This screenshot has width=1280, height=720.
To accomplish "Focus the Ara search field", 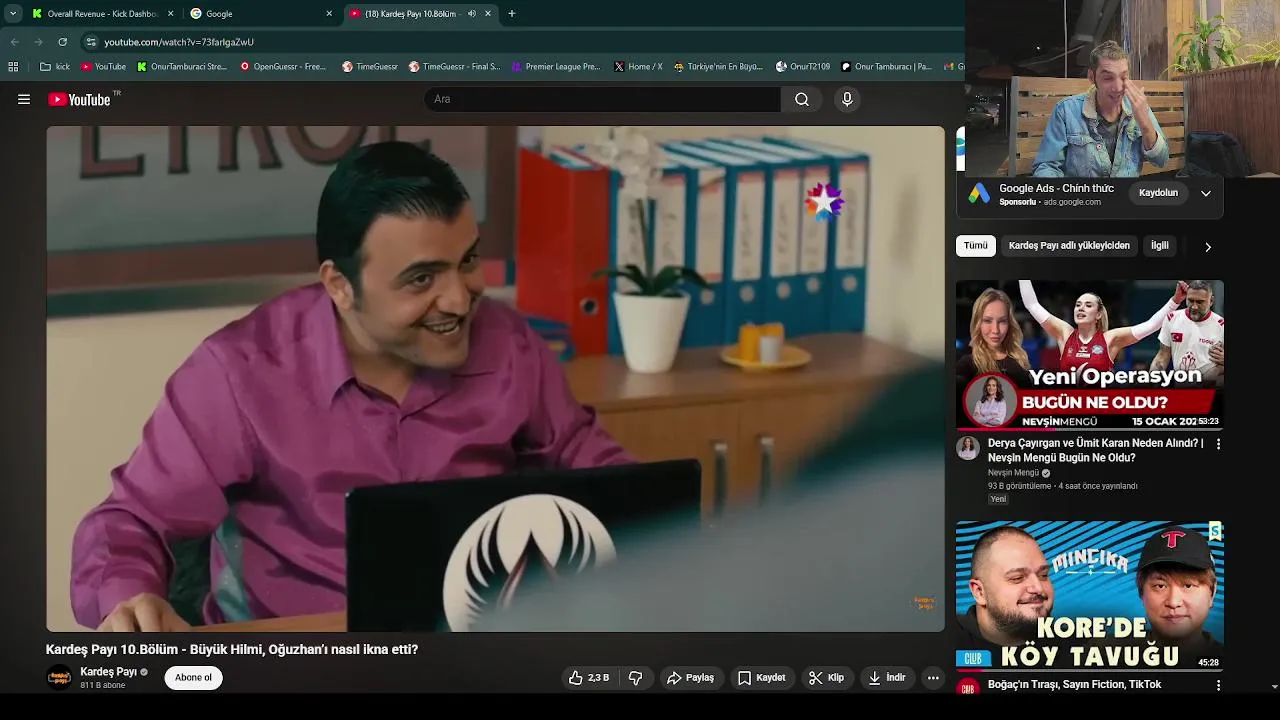I will 603,99.
